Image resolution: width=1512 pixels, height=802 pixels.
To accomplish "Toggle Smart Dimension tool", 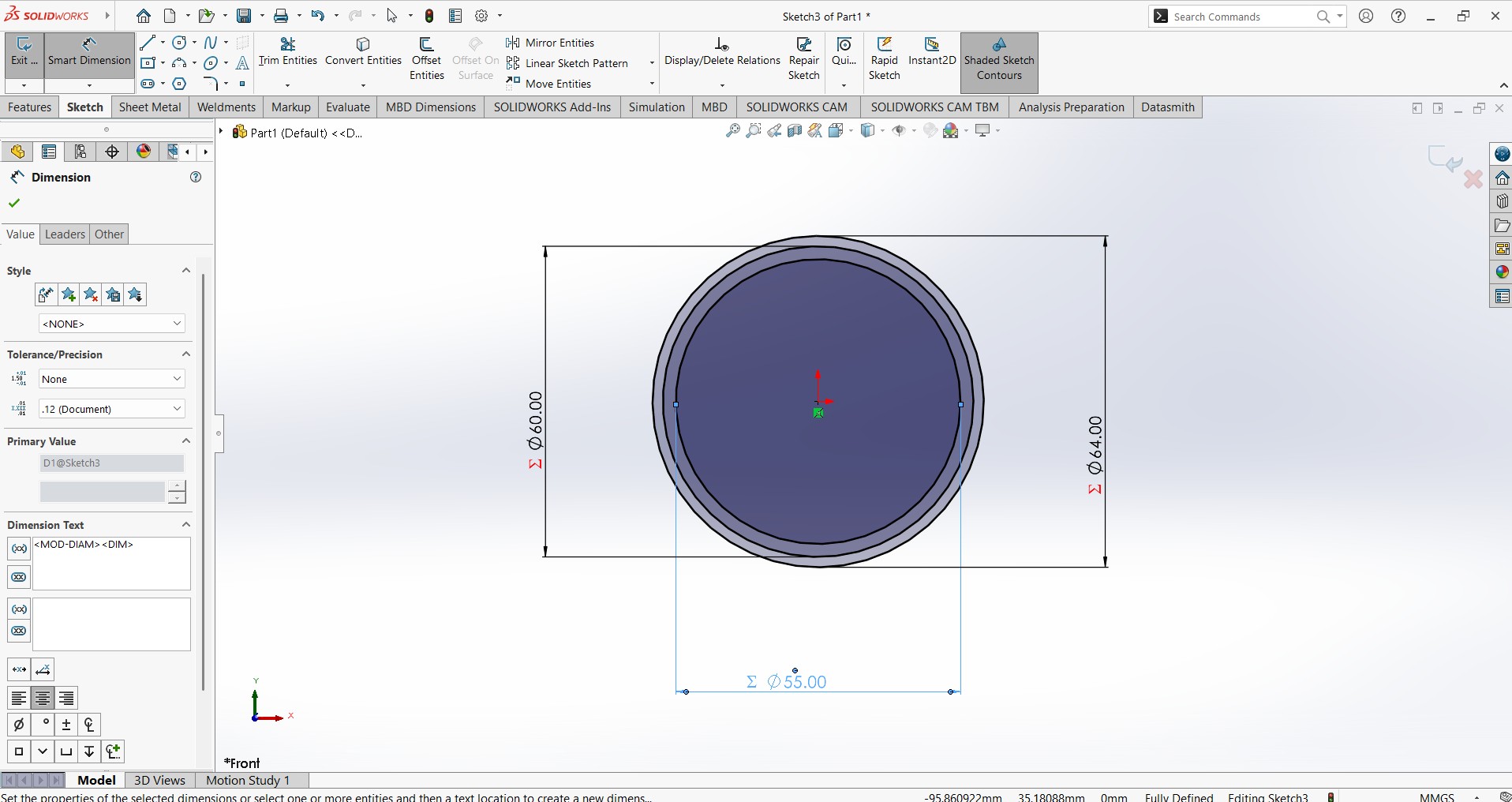I will pyautogui.click(x=89, y=54).
